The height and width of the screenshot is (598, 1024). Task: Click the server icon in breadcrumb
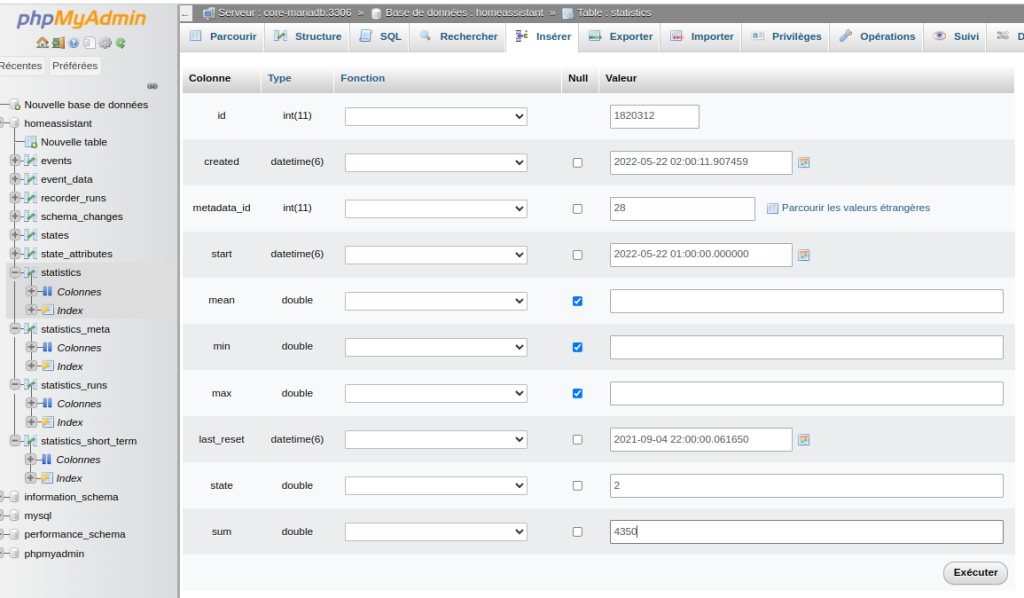(x=209, y=12)
